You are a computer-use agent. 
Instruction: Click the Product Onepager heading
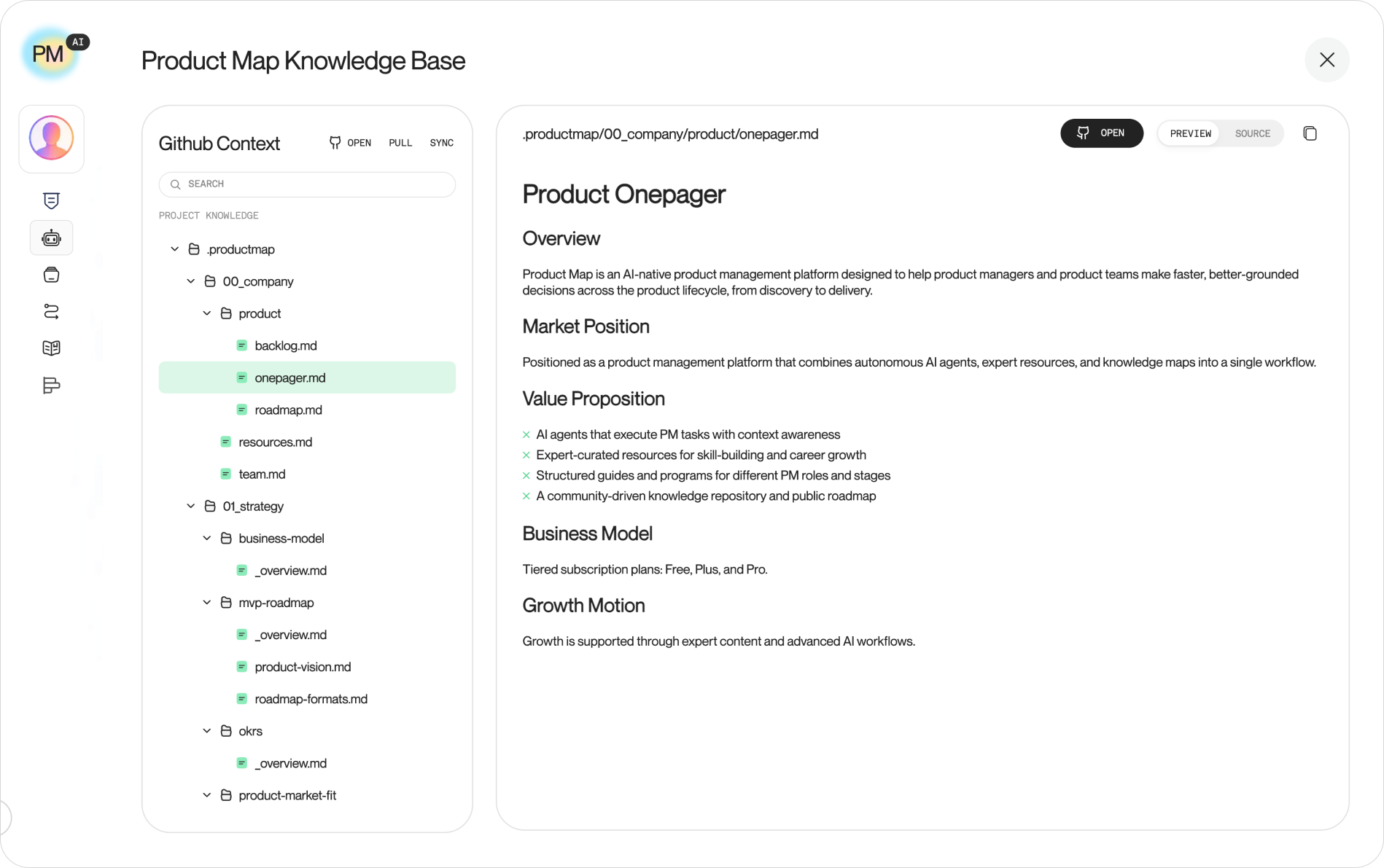pos(623,195)
